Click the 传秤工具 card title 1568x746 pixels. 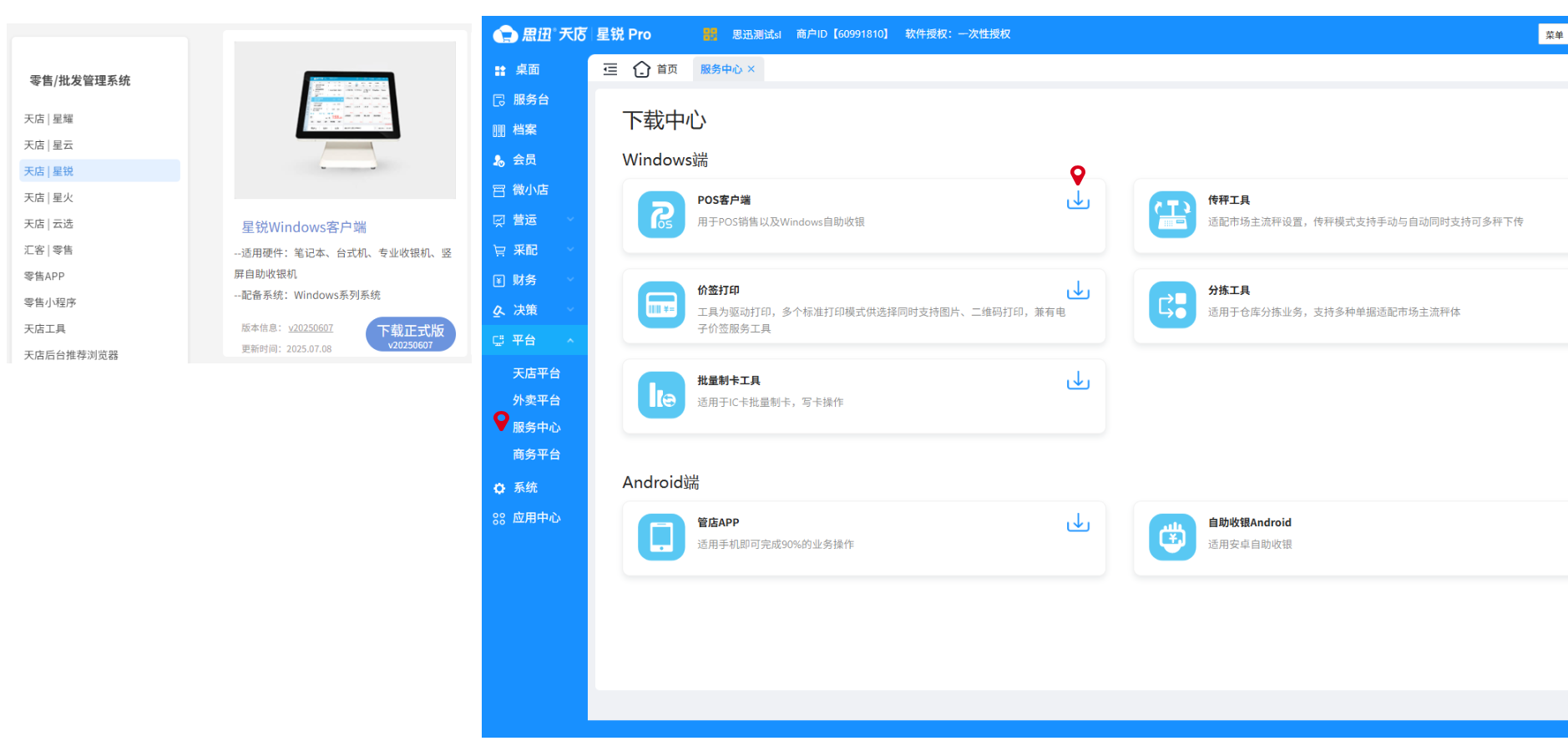tap(1229, 200)
